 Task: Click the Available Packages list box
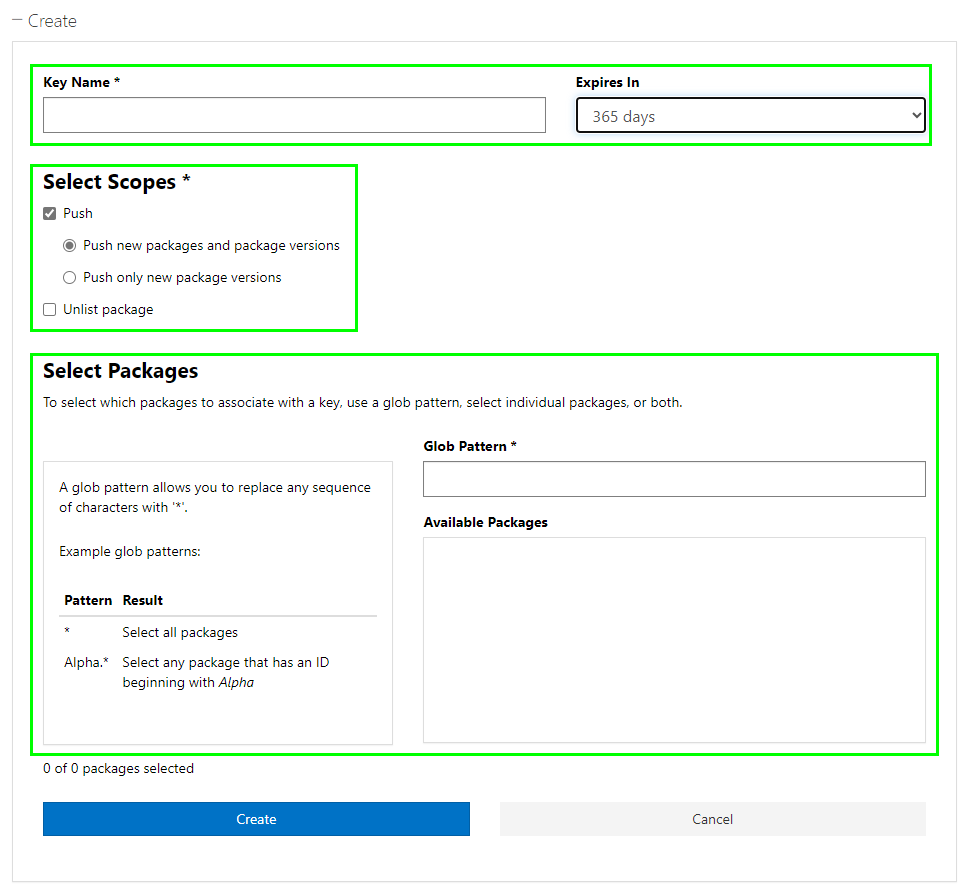674,640
